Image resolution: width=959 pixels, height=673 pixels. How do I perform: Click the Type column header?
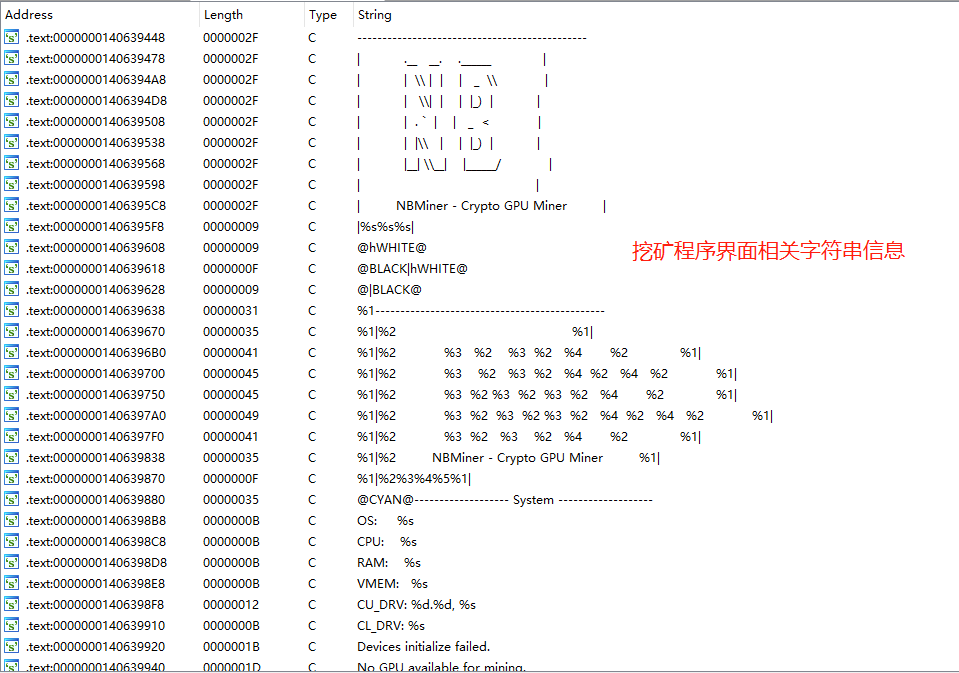[x=322, y=15]
